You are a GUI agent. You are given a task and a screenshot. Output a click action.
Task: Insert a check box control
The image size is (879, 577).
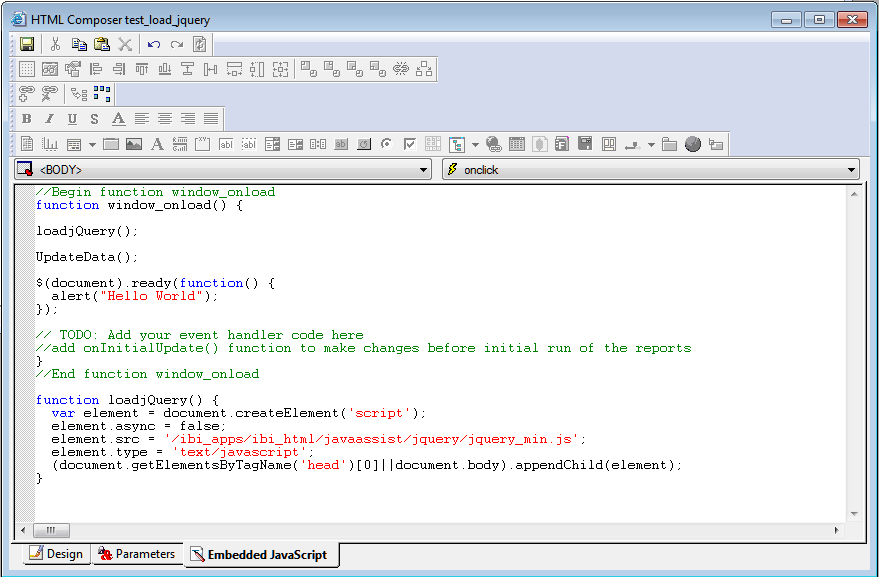click(410, 144)
